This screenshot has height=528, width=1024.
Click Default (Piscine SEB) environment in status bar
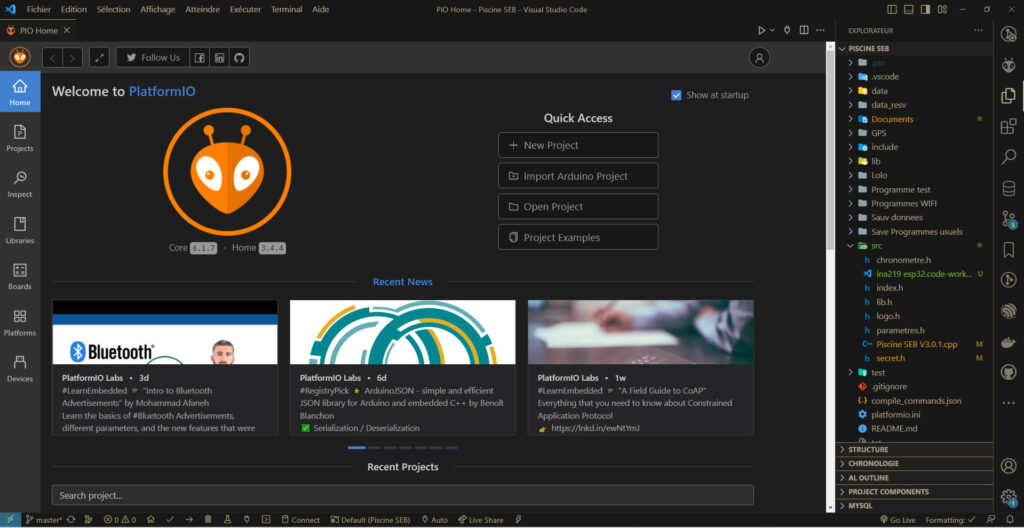point(370,520)
